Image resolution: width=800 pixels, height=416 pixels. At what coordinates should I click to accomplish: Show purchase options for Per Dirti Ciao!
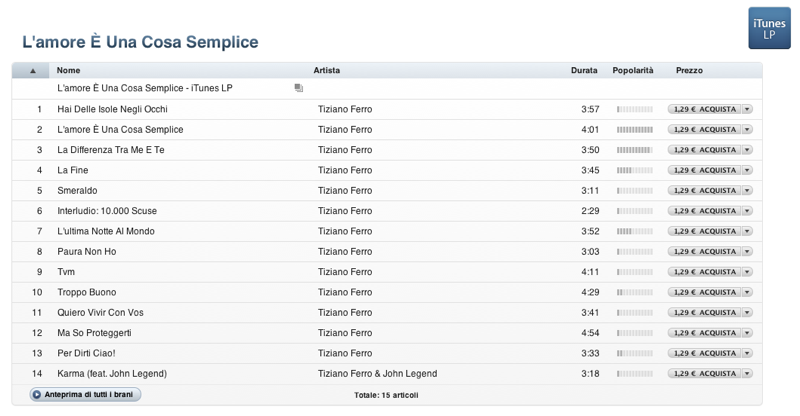click(747, 353)
